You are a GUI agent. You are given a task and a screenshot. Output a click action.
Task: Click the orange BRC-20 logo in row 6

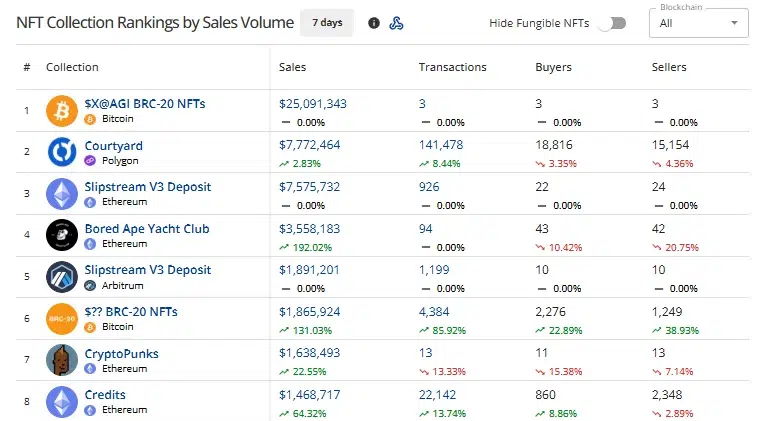pyautogui.click(x=62, y=318)
